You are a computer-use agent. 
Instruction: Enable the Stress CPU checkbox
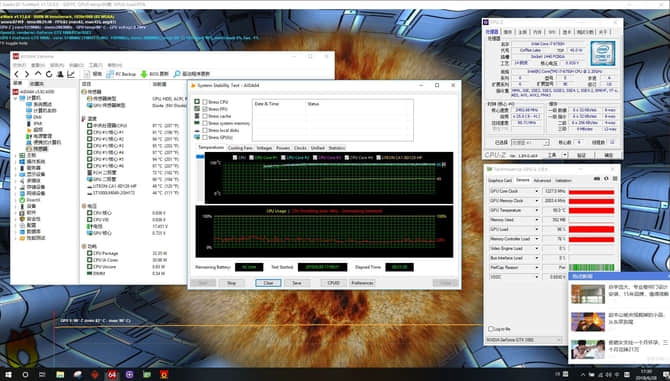click(205, 102)
